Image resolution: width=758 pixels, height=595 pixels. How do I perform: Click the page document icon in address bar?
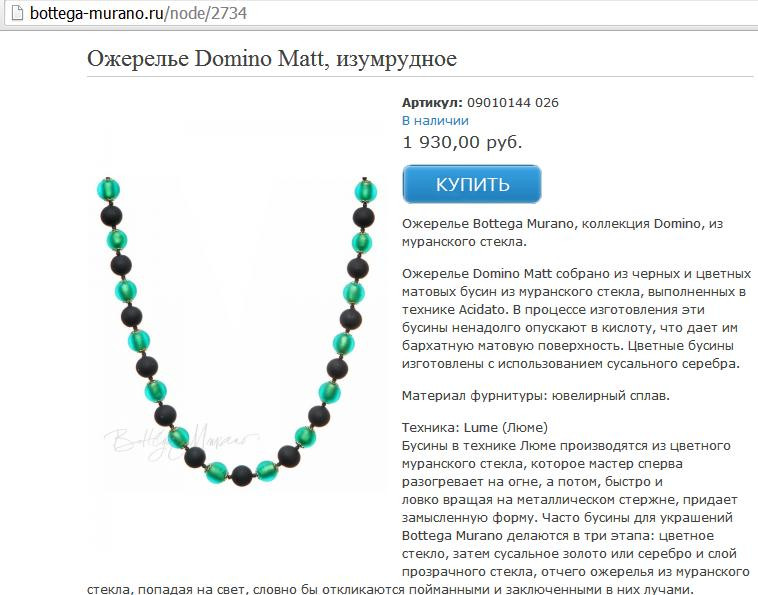click(x=17, y=13)
